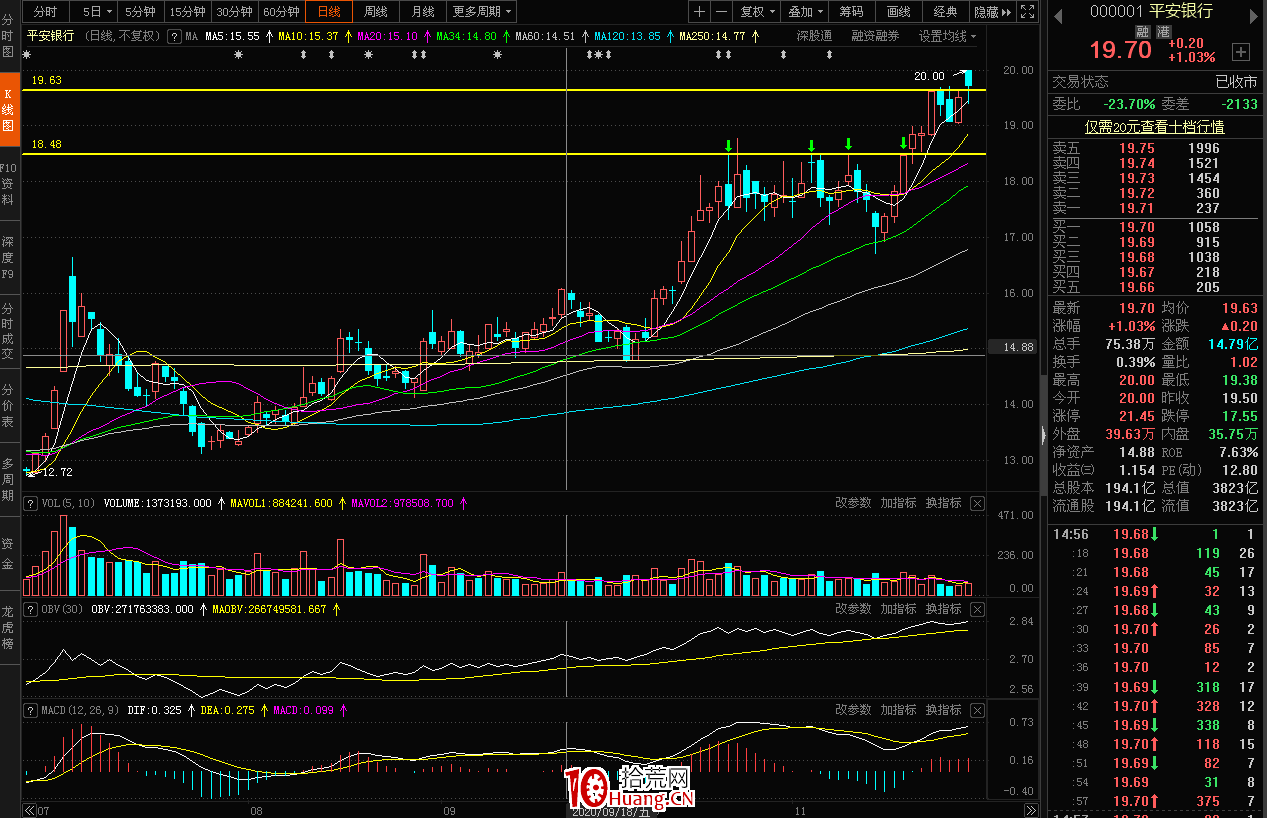Close the VOL indicator panel
The width and height of the screenshot is (1267, 818).
pyautogui.click(x=977, y=503)
